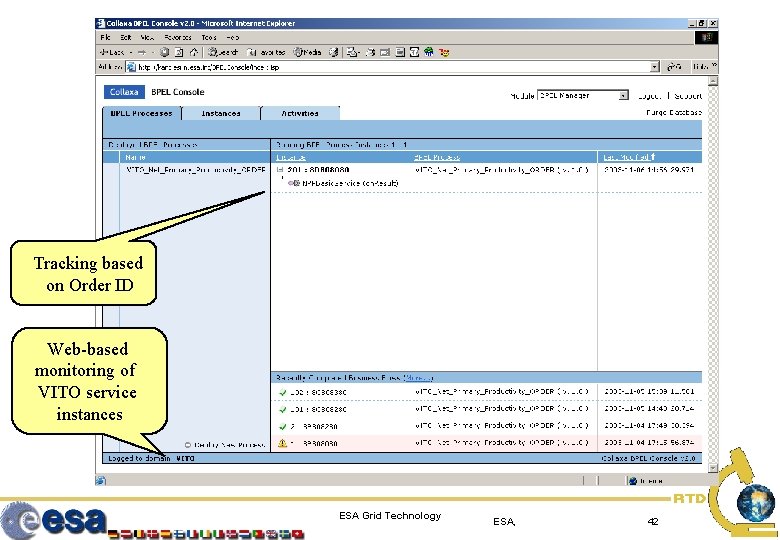Click the Logout link
Image resolution: width=780 pixels, height=540 pixels.
tap(649, 96)
